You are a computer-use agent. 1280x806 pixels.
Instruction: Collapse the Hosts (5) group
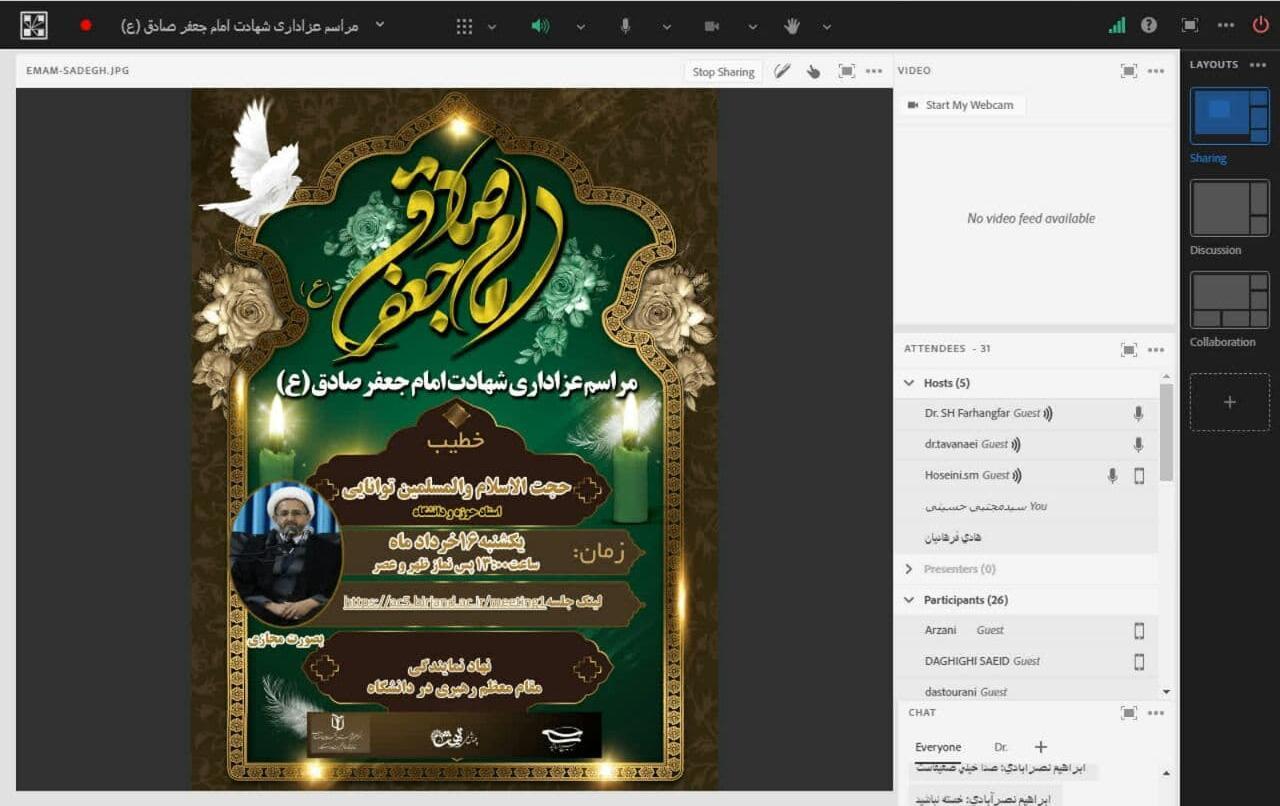coord(909,383)
